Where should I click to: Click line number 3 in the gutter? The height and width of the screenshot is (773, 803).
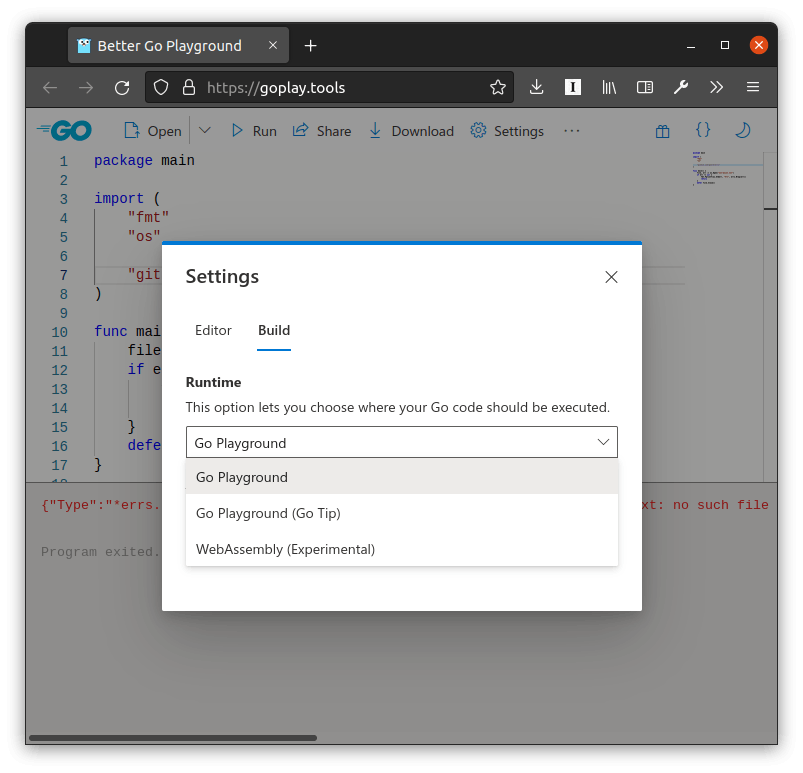[64, 199]
